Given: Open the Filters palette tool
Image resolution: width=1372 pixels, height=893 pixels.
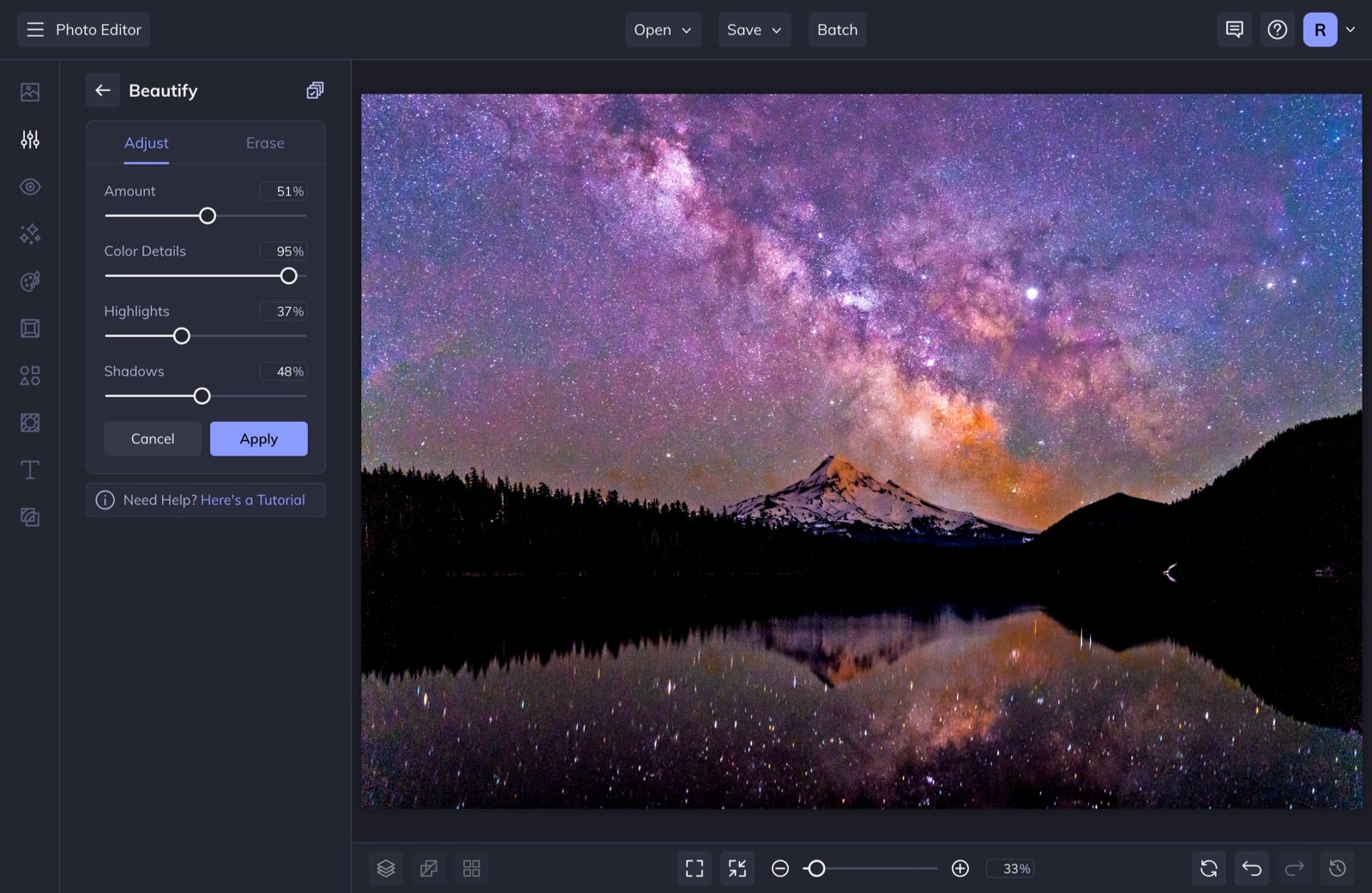Looking at the screenshot, I should (29, 281).
